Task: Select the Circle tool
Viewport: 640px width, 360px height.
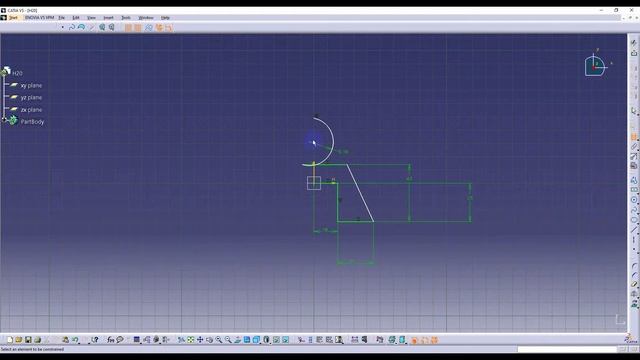Action: [634, 200]
